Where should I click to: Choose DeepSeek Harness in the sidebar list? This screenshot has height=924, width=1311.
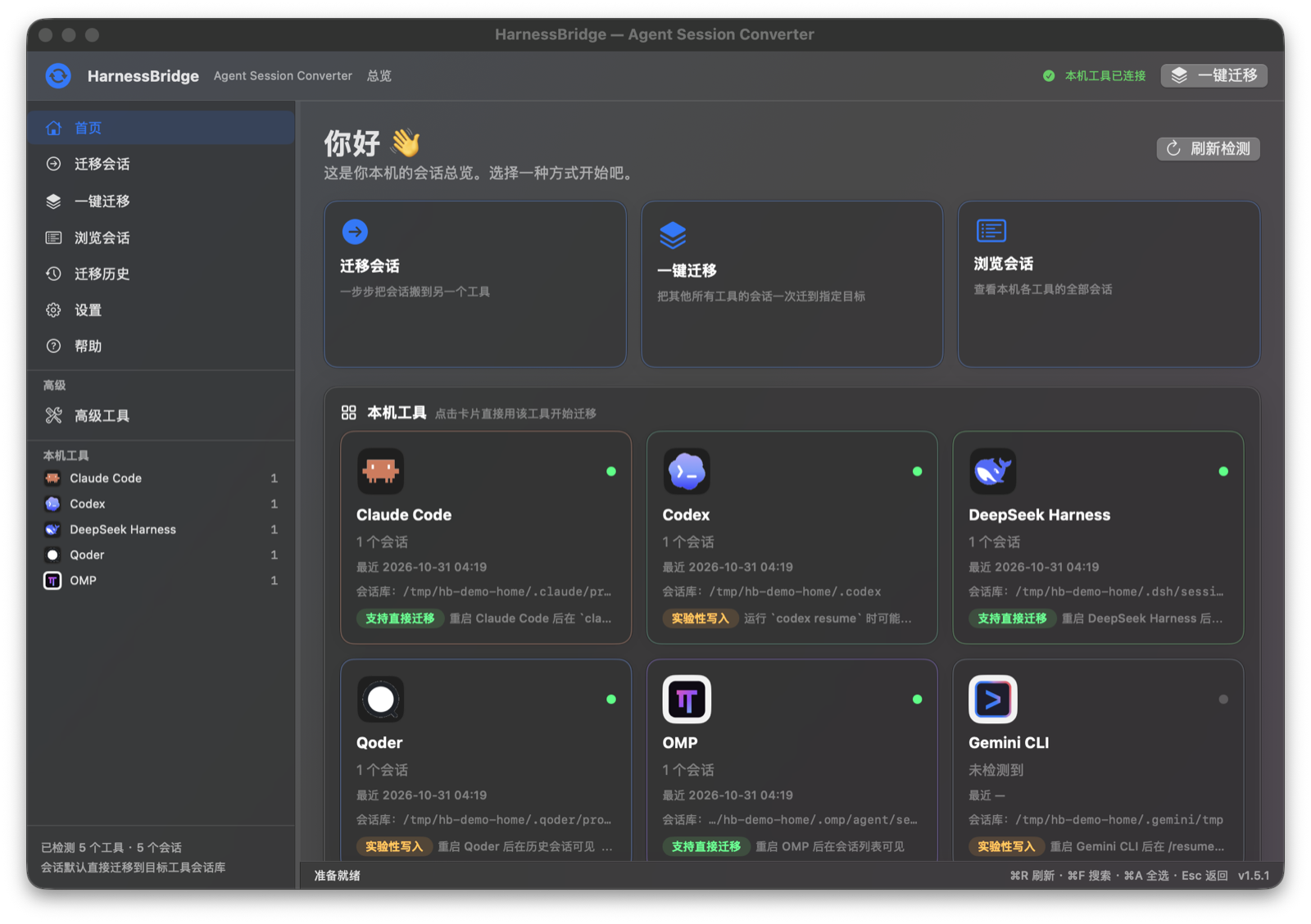[x=161, y=529]
